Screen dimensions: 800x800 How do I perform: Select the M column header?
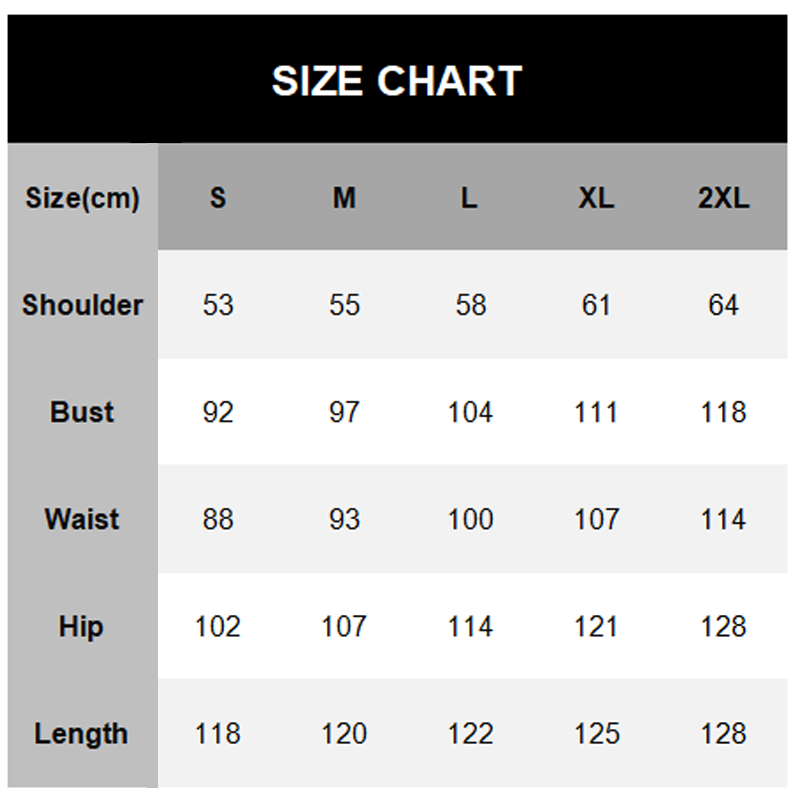(344, 198)
